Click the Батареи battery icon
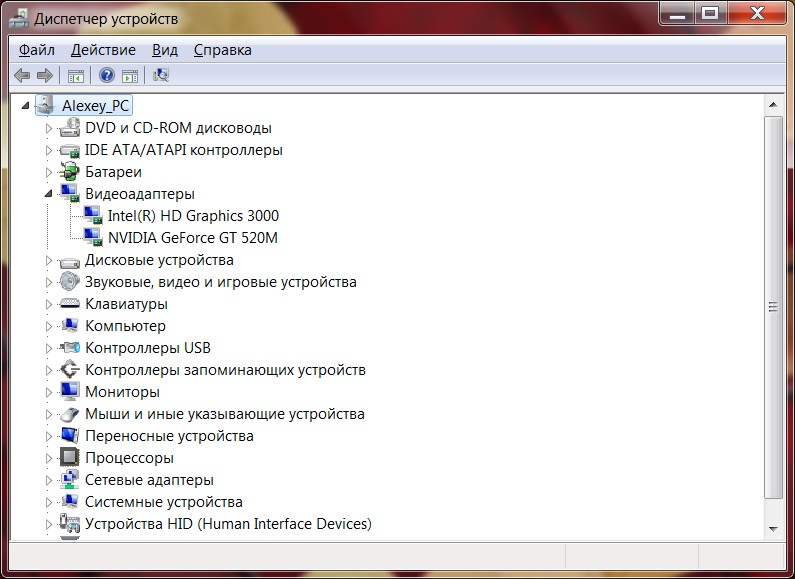This screenshot has height=579, width=795. (x=70, y=172)
